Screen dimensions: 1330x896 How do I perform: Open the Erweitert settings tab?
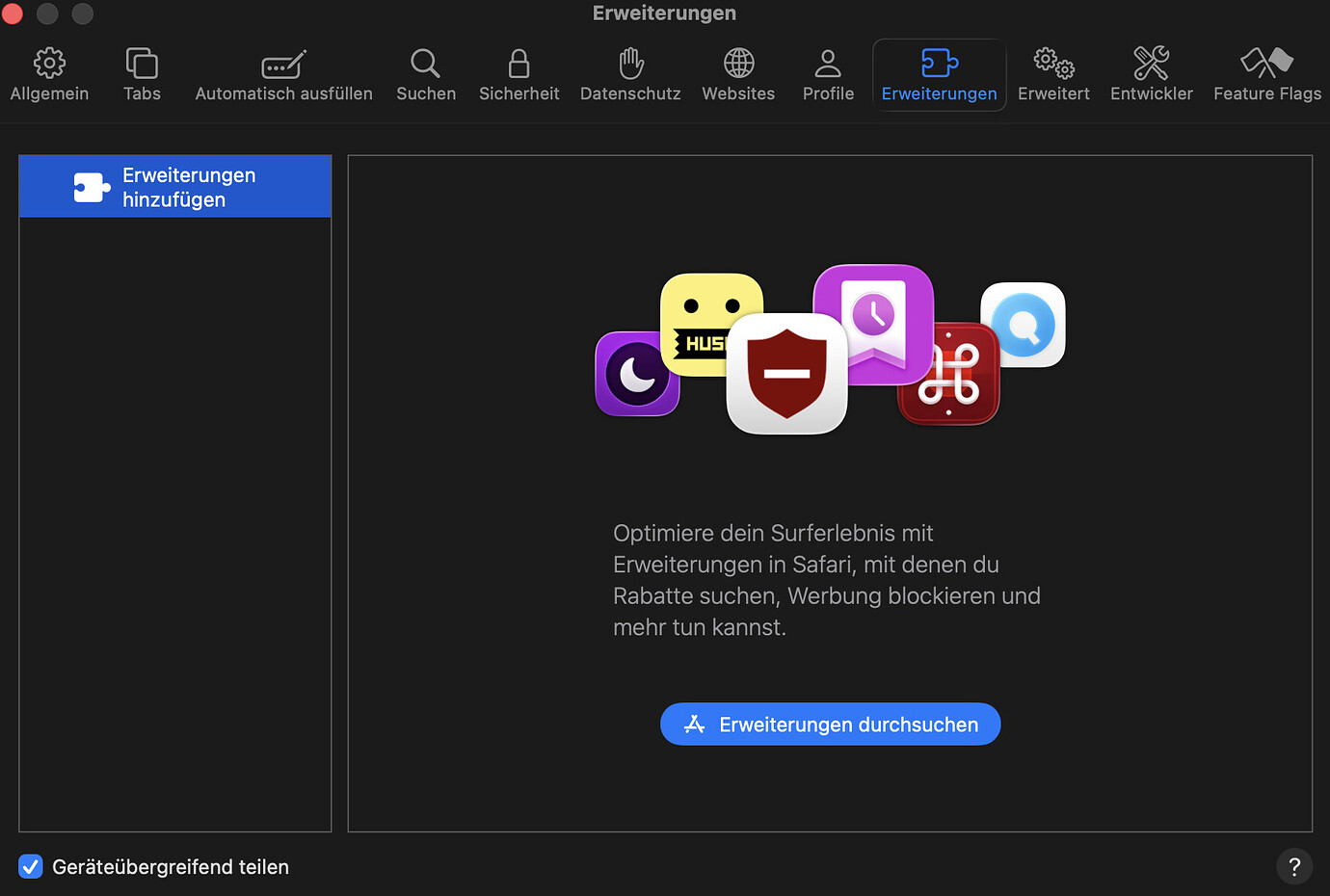point(1053,74)
